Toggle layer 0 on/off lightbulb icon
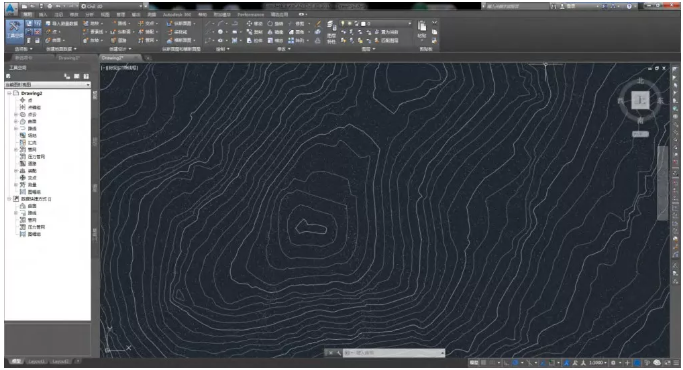Screen dimensions: 683x370 343,24
